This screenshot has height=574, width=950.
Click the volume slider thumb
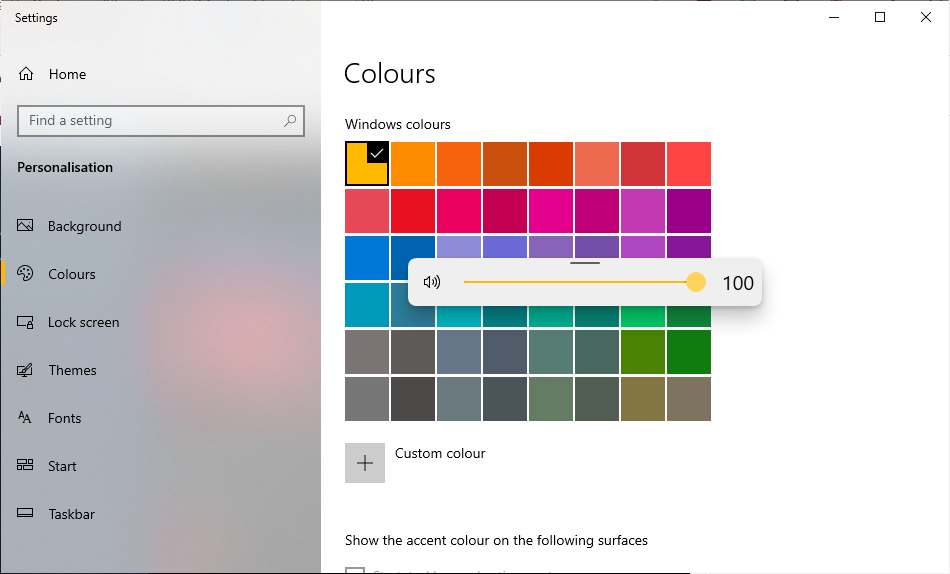tap(696, 282)
